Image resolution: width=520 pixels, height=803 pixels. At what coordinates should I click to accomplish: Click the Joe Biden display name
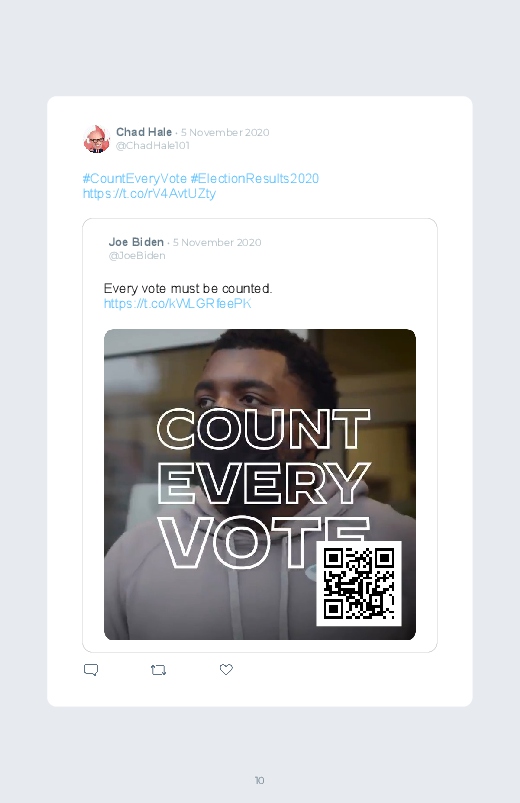[136, 242]
